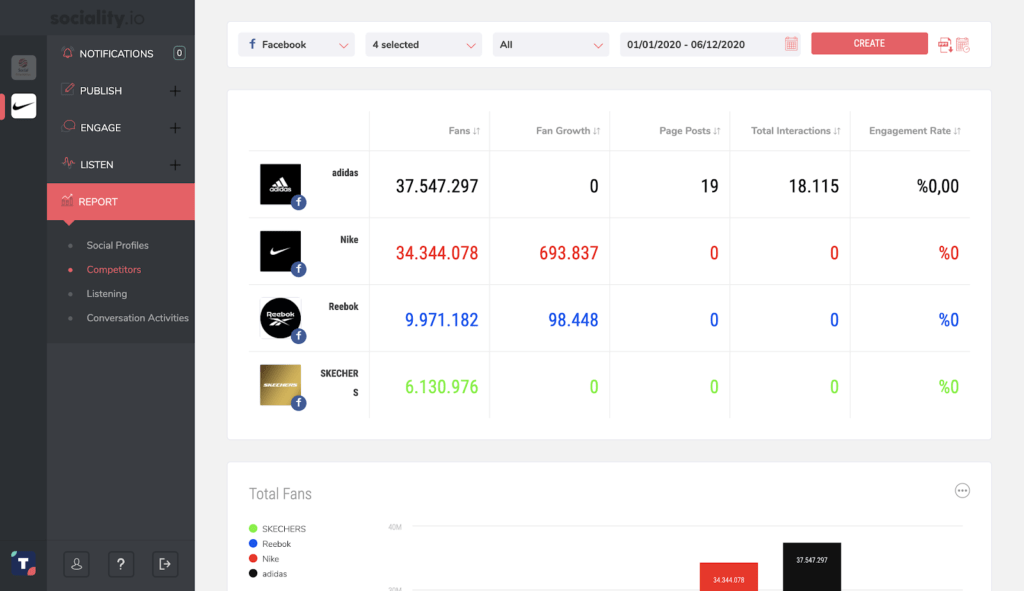
Task: Open the Notifications menu item
Action: tap(121, 54)
